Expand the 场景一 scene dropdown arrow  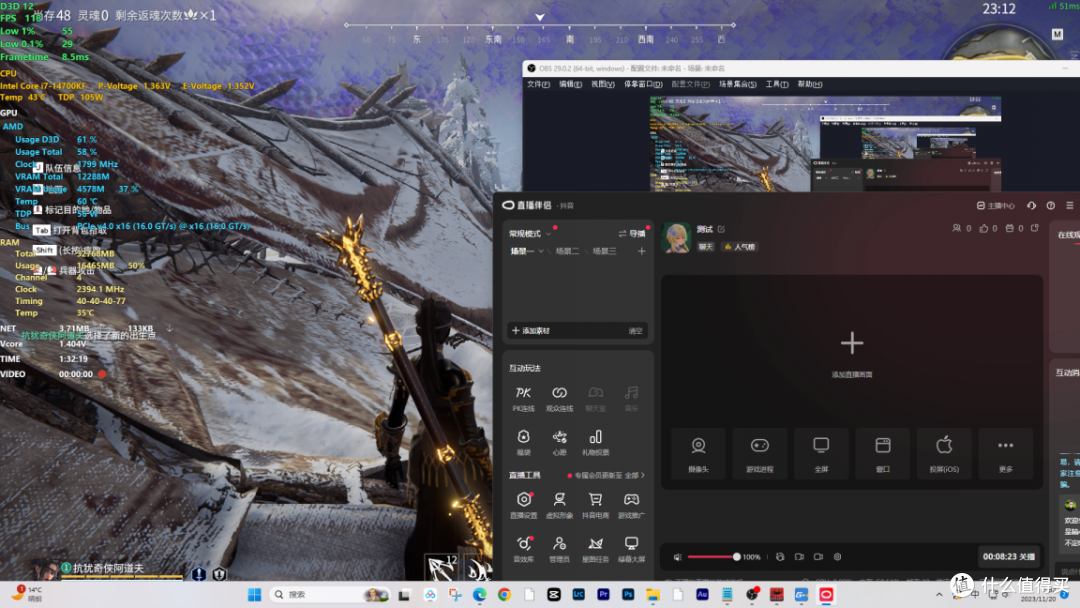tap(541, 251)
